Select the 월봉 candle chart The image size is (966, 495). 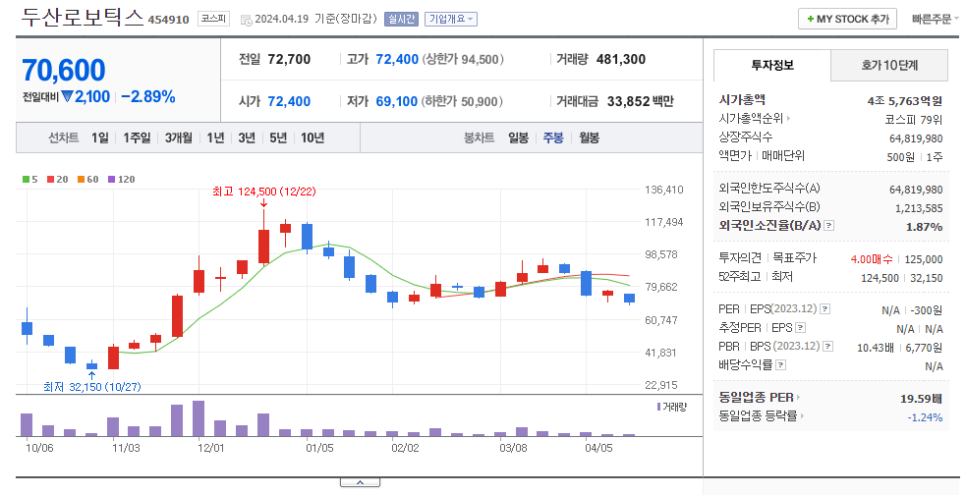click(x=589, y=138)
